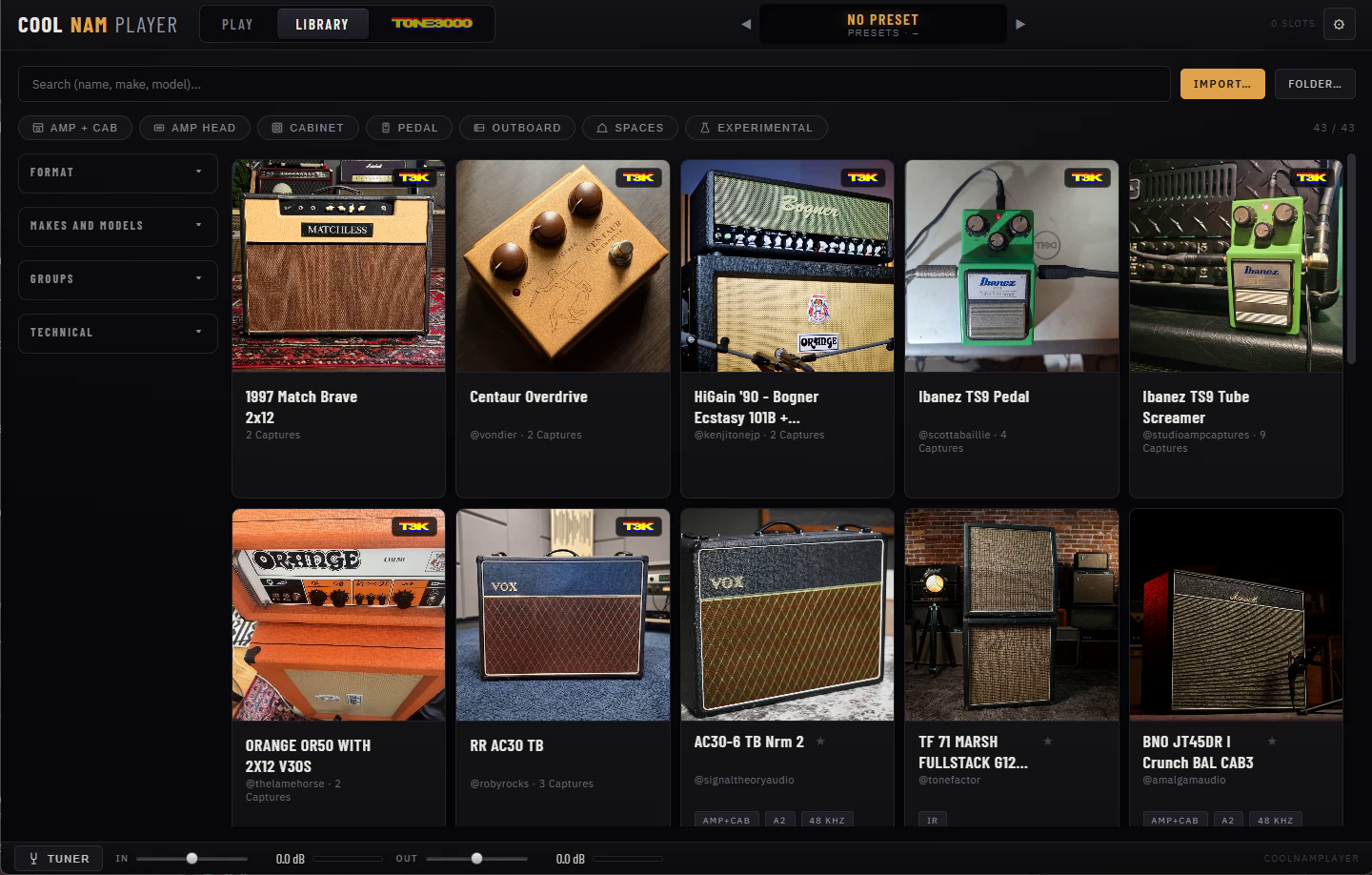Screen dimensions: 1372x875
Task: Open the HiGain '90 Bogner Ecstasy thumbnail
Action: point(787,266)
